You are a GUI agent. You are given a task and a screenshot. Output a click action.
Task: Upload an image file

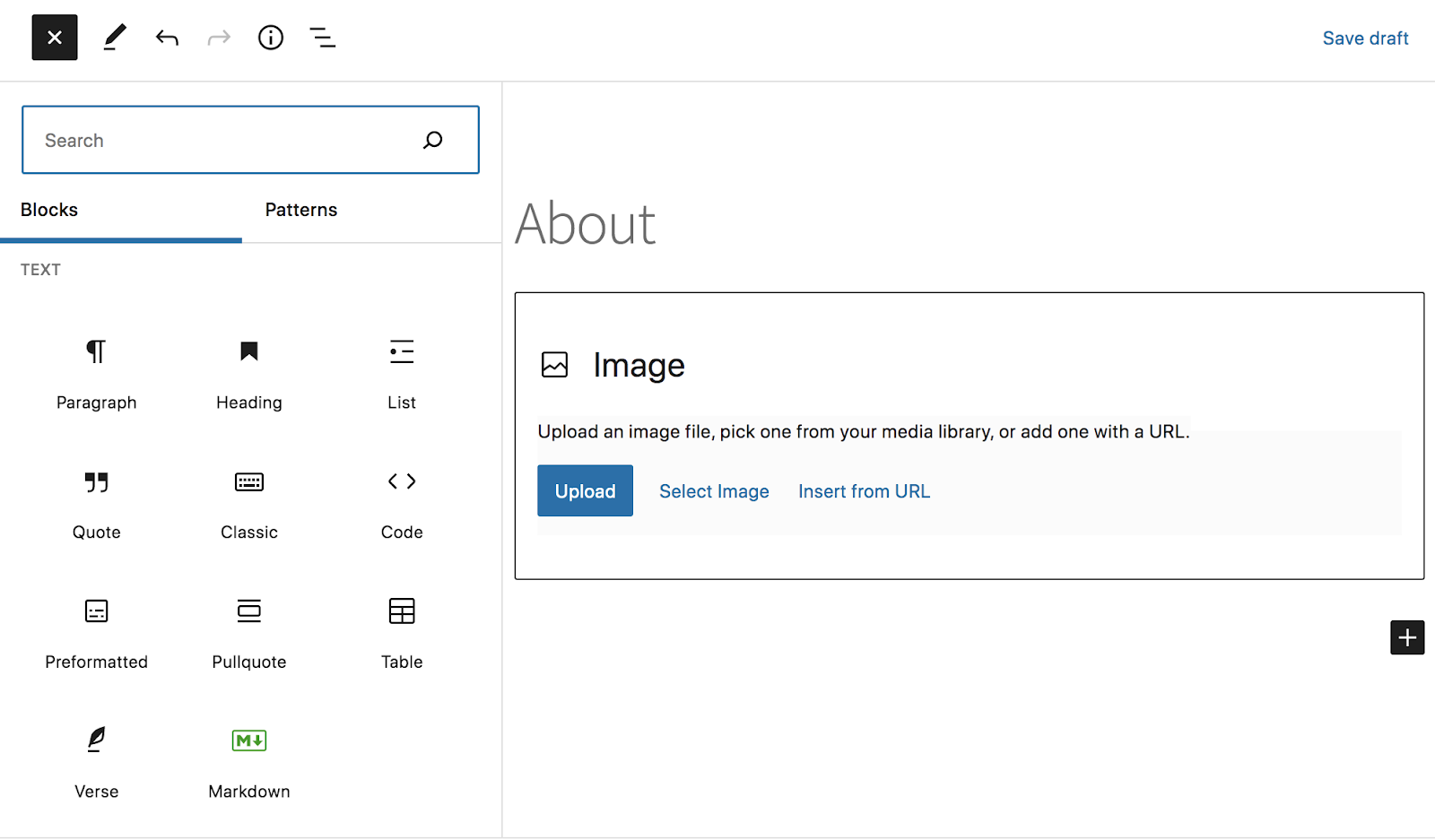point(585,490)
